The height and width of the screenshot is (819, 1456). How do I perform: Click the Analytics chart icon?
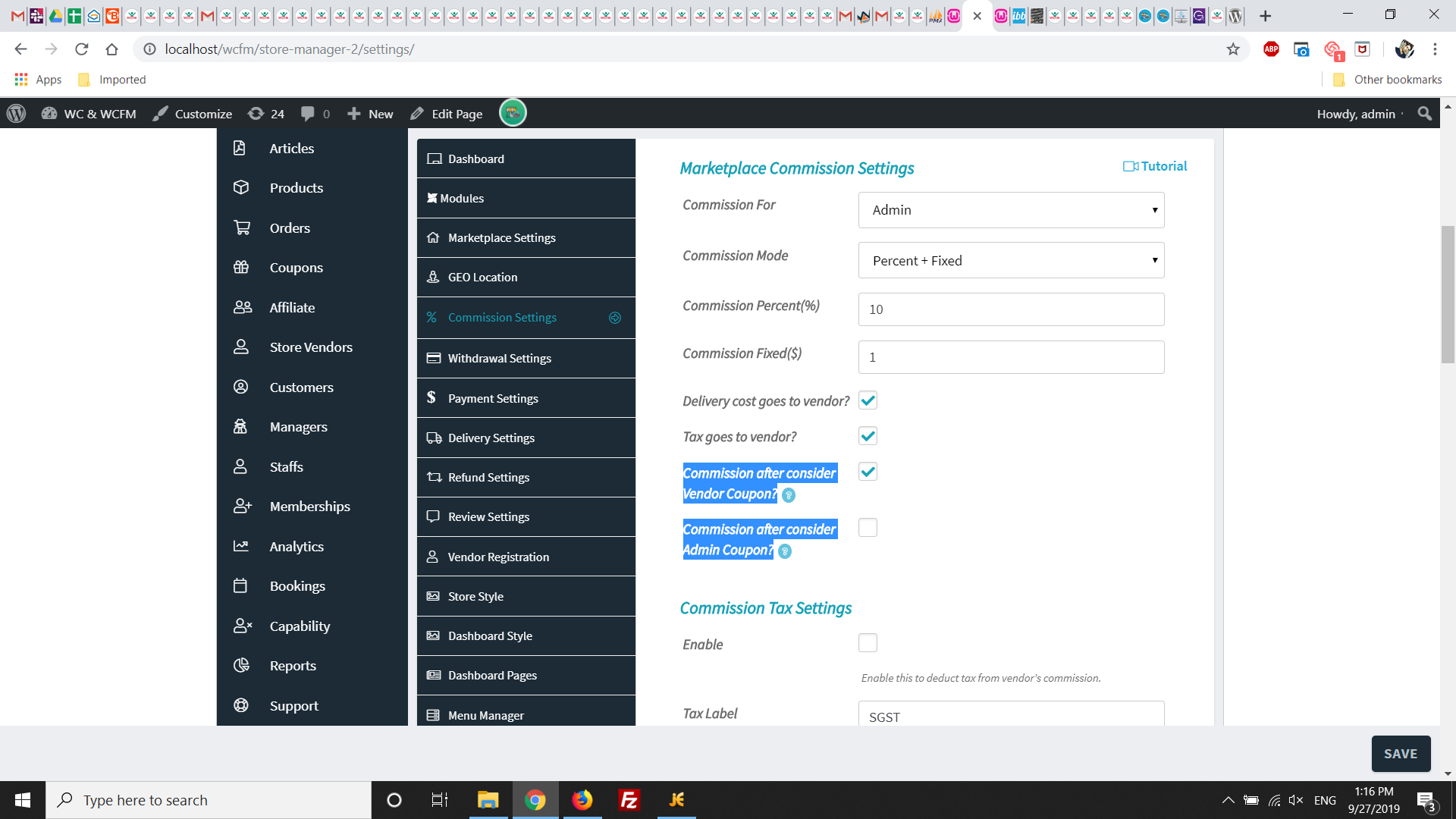point(241,546)
